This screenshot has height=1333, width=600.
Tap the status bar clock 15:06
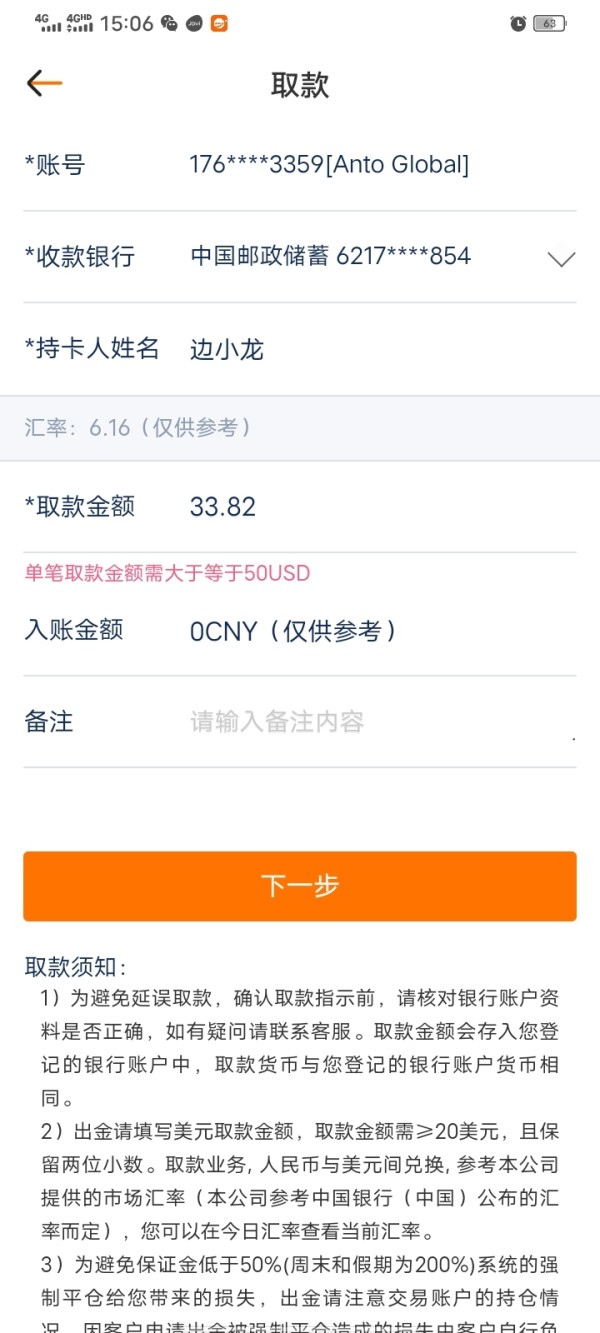pyautogui.click(x=127, y=23)
